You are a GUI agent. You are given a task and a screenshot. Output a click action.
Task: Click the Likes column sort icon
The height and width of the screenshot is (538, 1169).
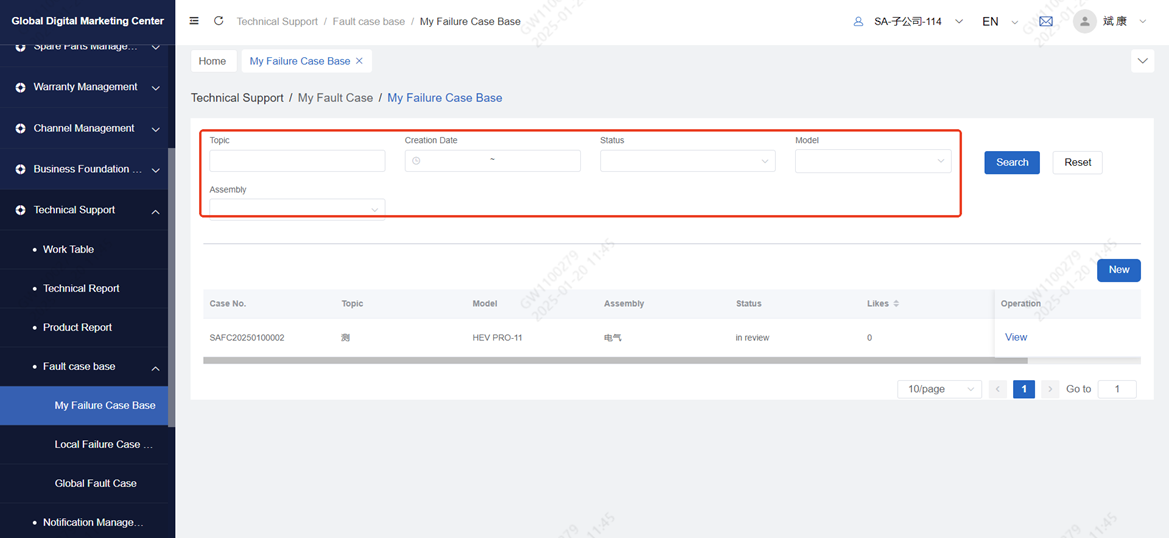click(x=896, y=304)
